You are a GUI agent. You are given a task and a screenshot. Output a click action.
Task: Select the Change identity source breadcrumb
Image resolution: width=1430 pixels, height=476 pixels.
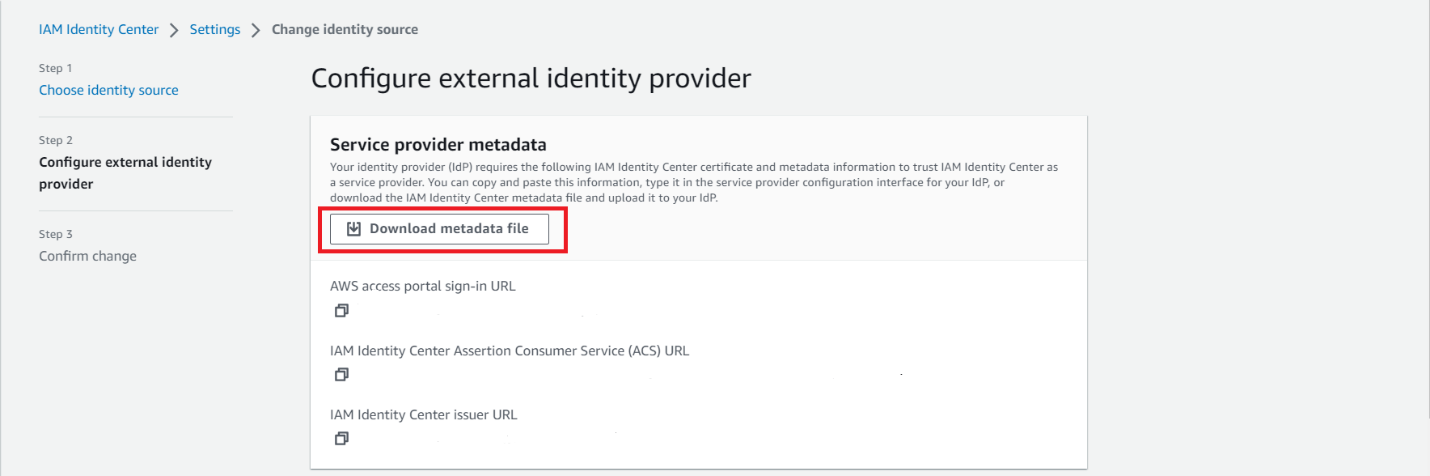(345, 29)
